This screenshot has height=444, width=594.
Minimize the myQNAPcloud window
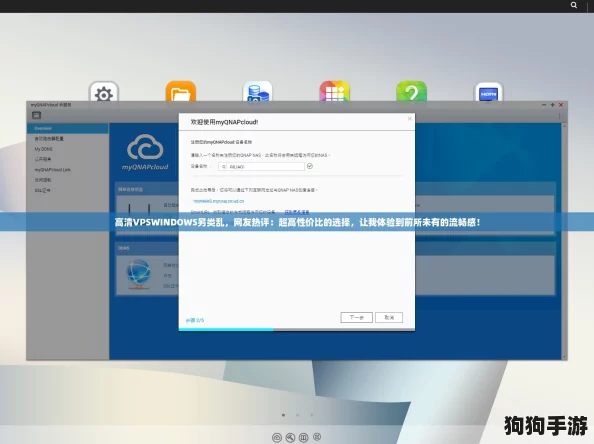544,105
